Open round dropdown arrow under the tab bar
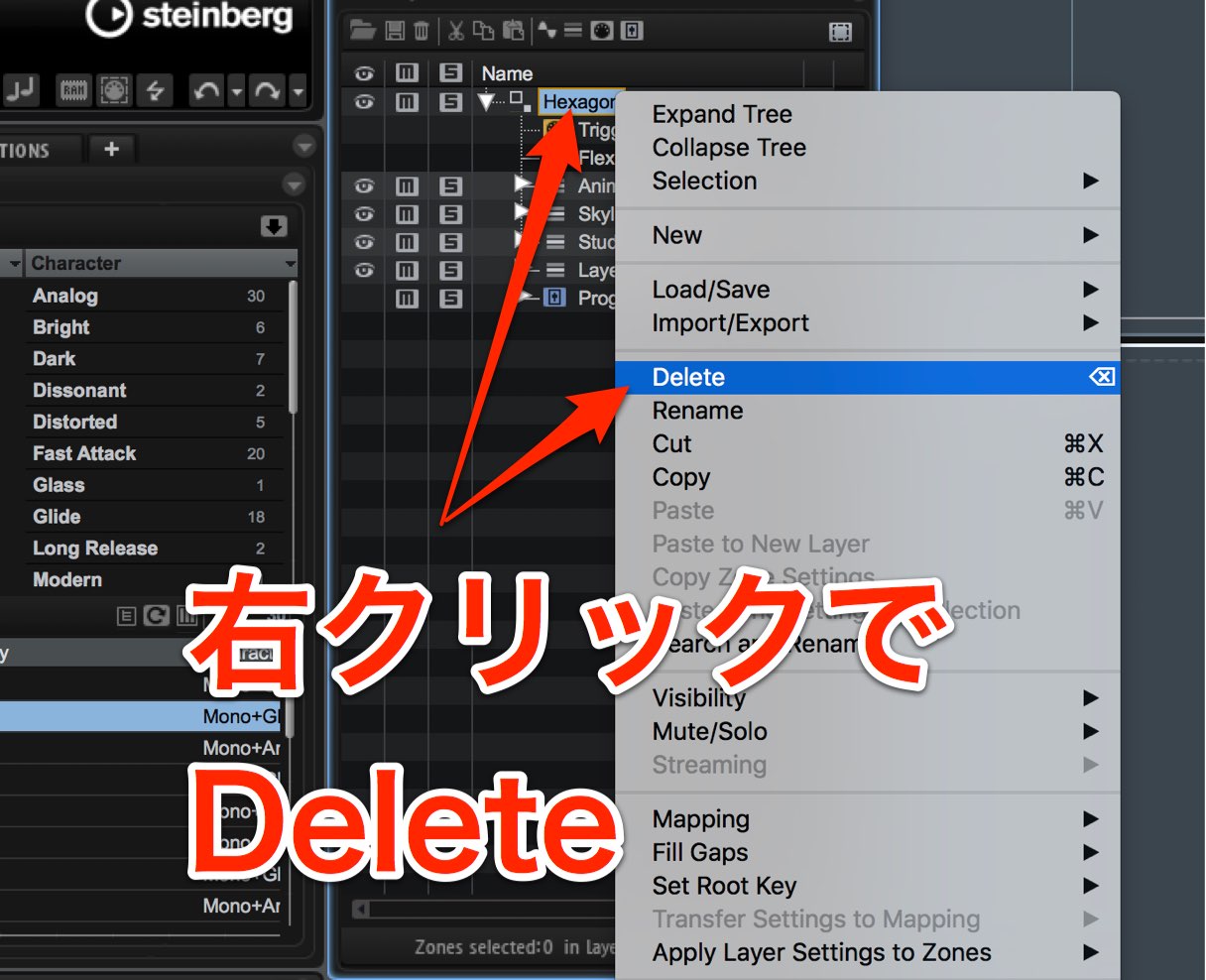The width and height of the screenshot is (1206, 980). pos(293,184)
